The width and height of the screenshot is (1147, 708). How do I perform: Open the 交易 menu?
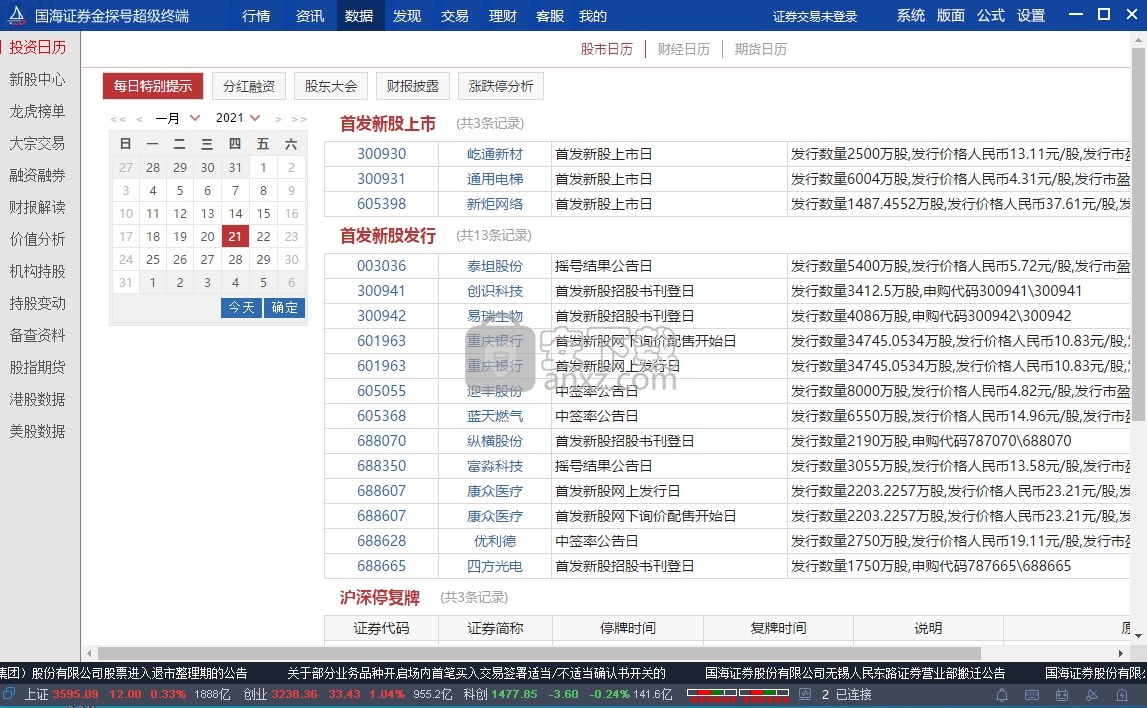click(454, 15)
